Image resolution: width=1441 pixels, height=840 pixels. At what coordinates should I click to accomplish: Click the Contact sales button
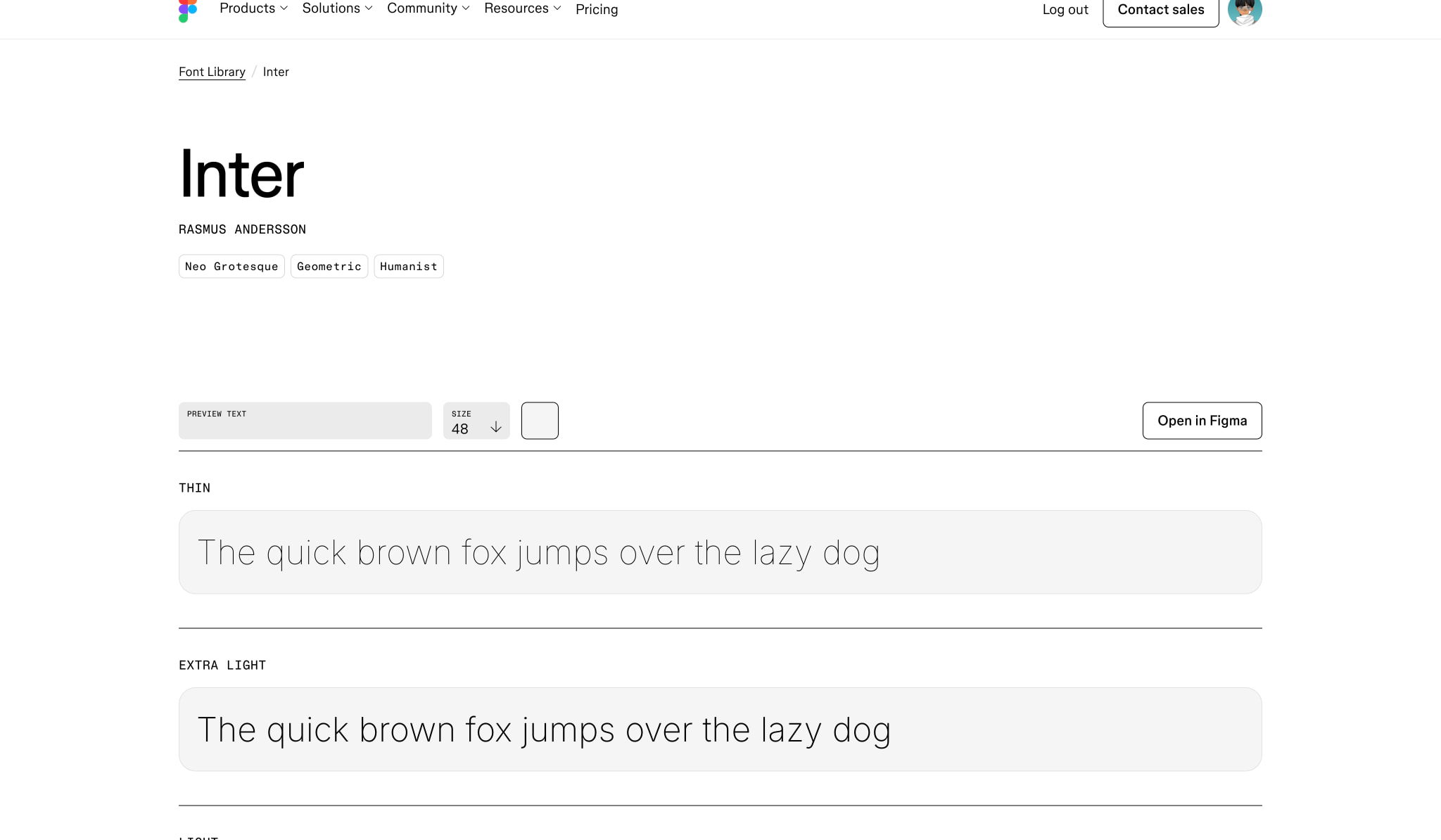click(x=1161, y=10)
